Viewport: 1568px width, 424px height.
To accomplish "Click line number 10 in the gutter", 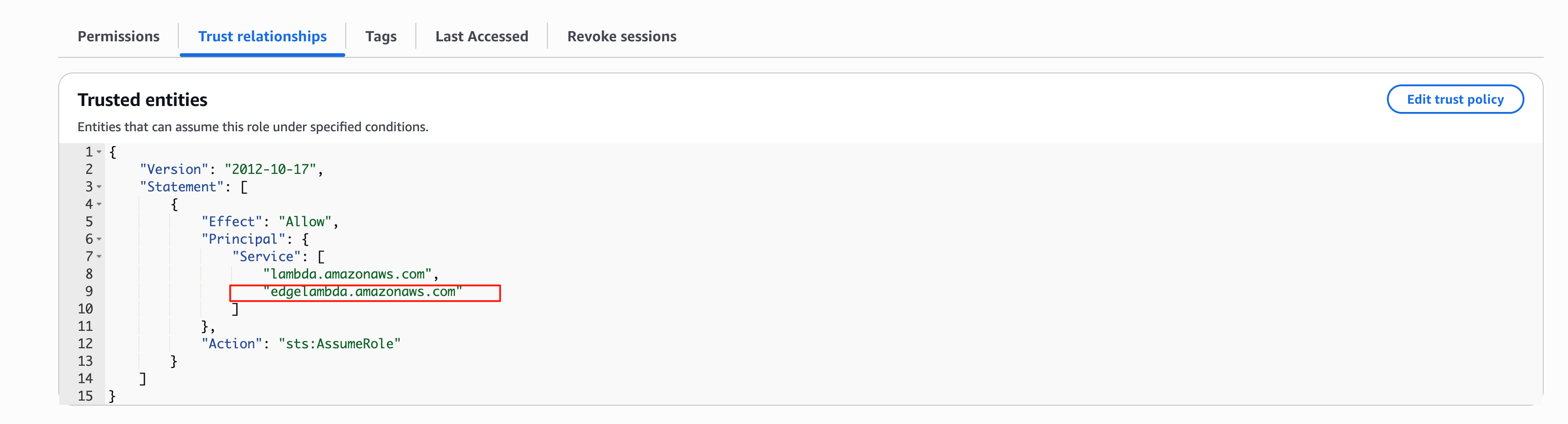I will coord(85,309).
